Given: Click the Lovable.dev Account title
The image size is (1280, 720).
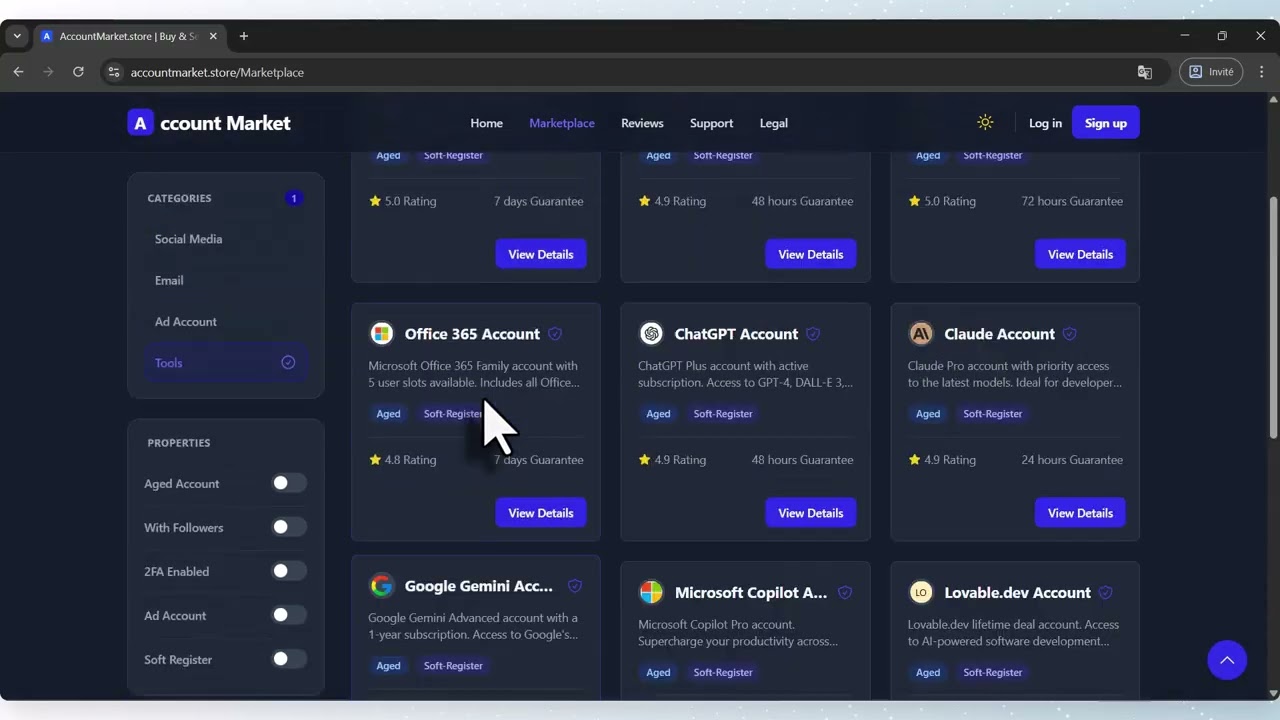Looking at the screenshot, I should (x=1017, y=593).
